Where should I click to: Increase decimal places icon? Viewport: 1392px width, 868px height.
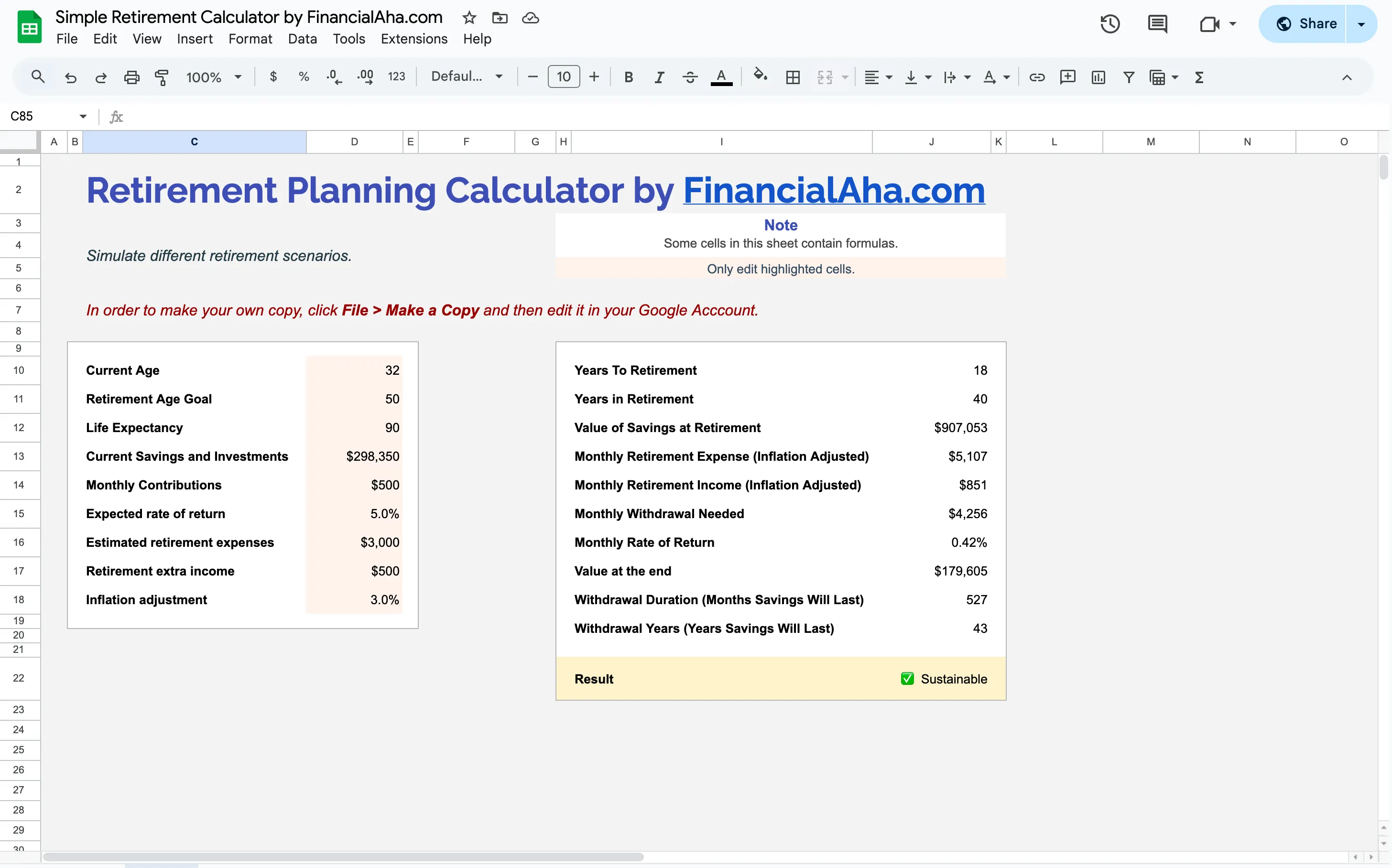pyautogui.click(x=365, y=76)
